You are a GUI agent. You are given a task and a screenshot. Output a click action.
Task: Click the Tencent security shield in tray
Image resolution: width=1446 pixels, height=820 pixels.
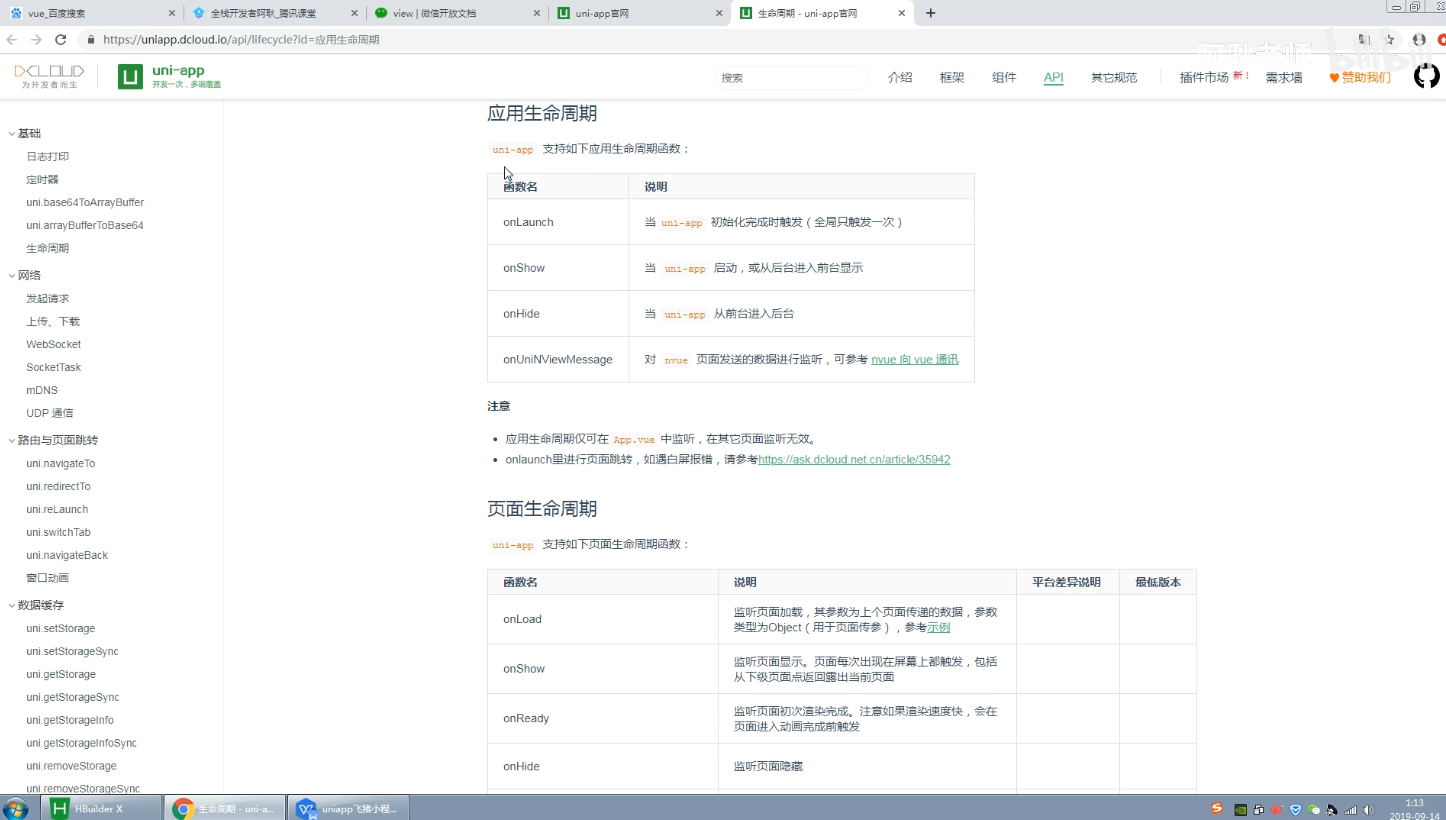[1294, 807]
